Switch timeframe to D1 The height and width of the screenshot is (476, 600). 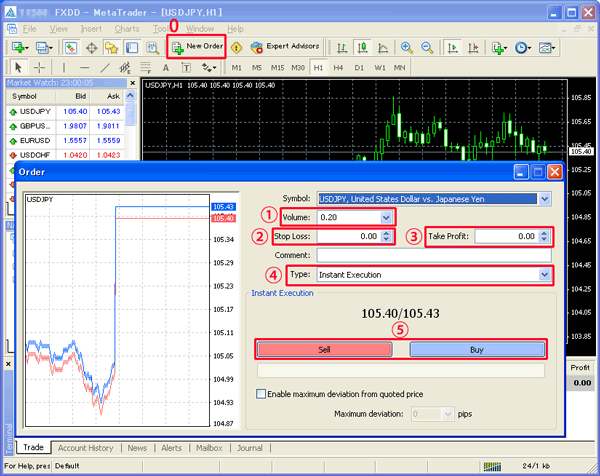coord(359,68)
